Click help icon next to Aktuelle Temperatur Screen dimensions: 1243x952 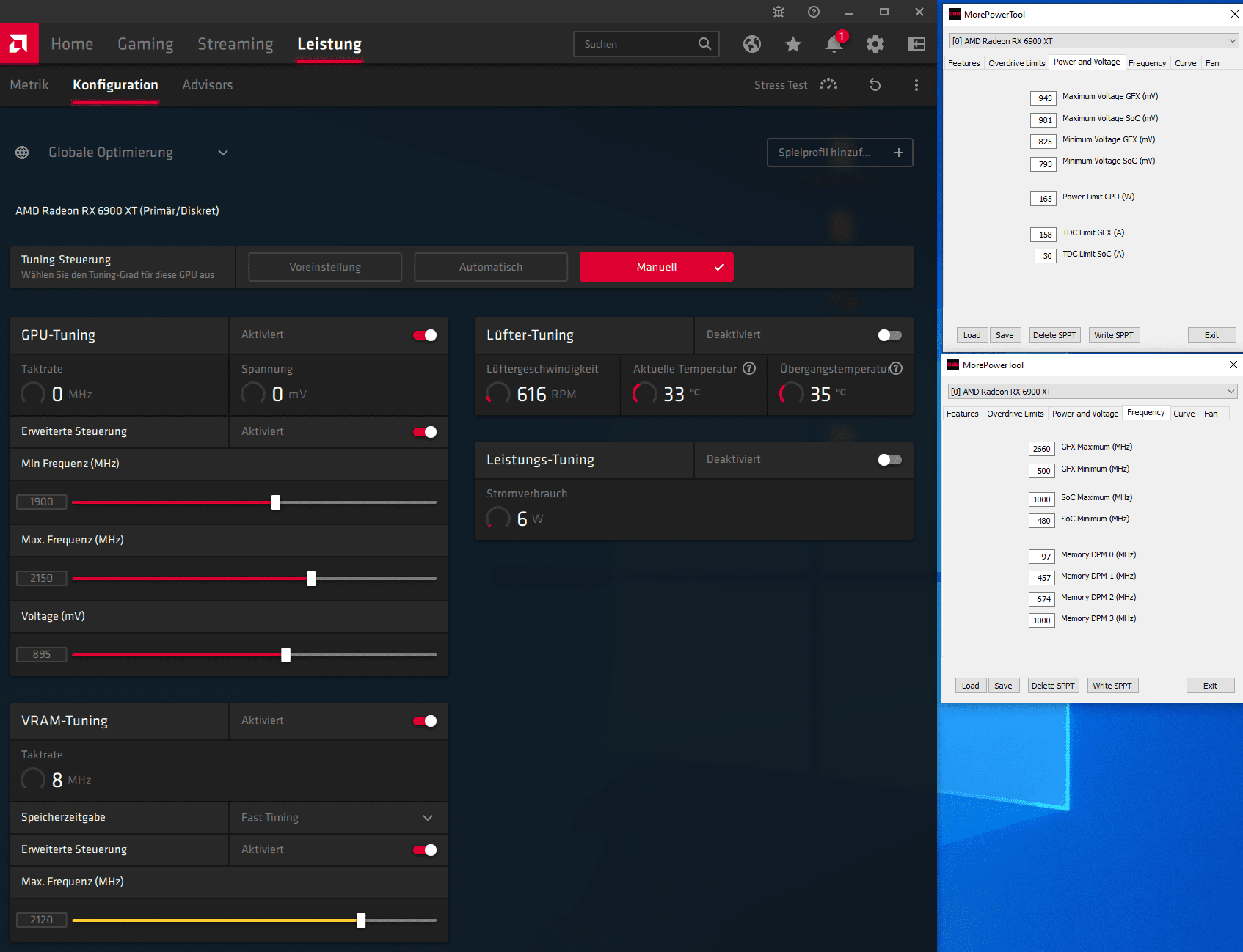[x=749, y=368]
